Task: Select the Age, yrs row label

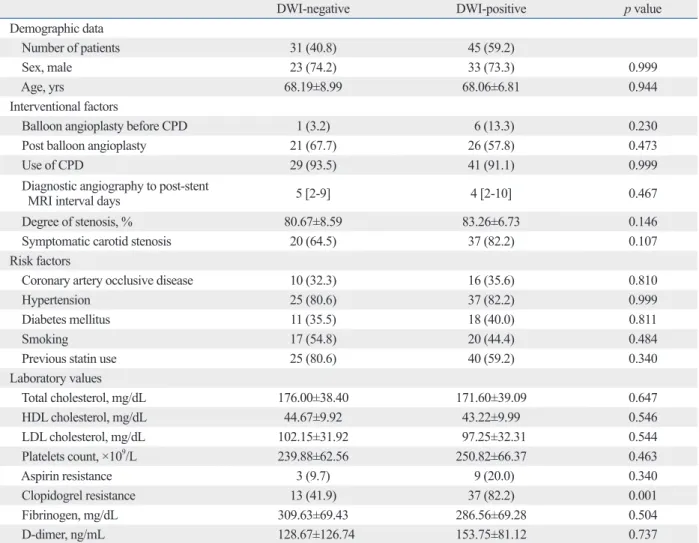Action: pos(42,87)
